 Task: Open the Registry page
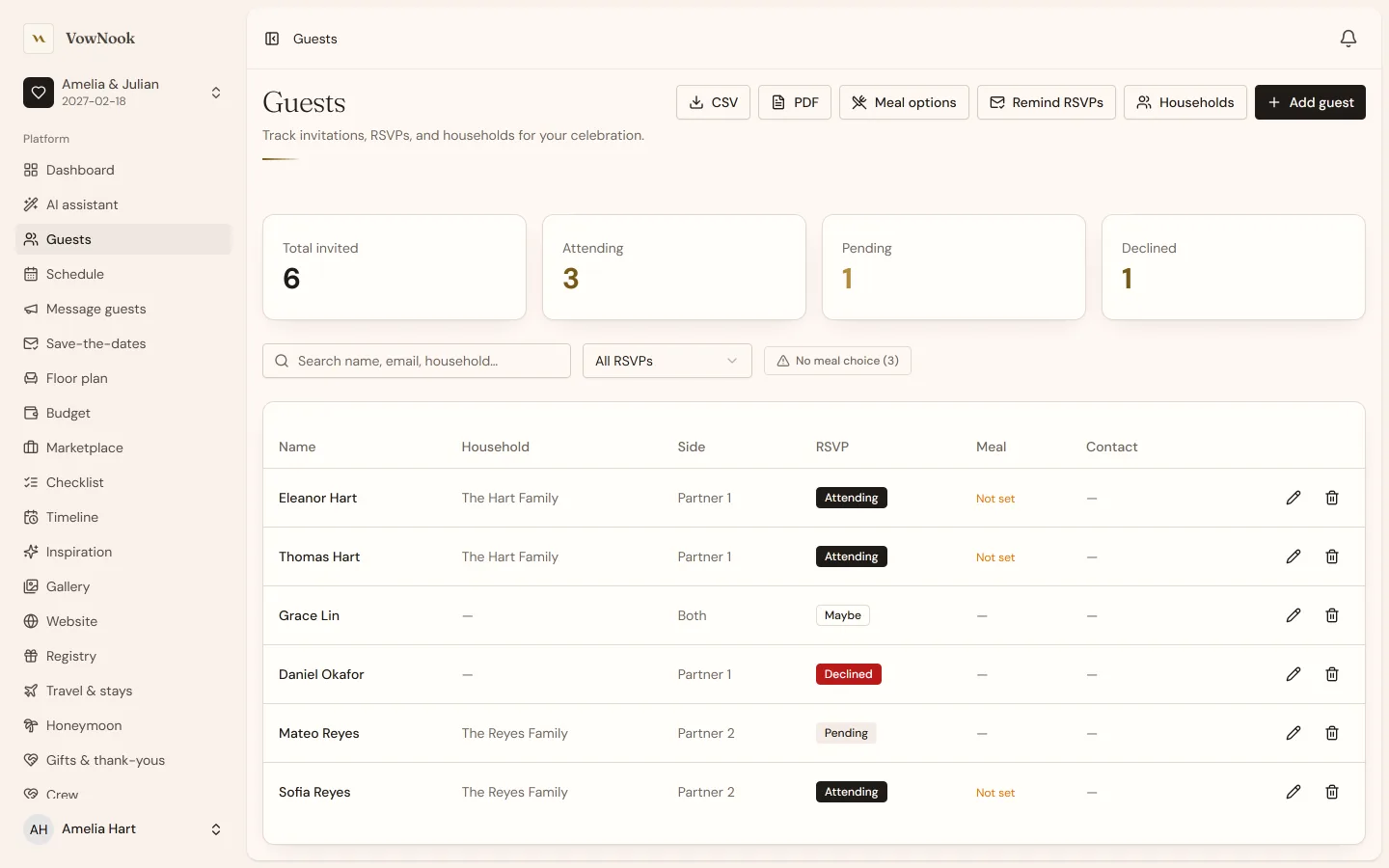[x=123, y=656]
